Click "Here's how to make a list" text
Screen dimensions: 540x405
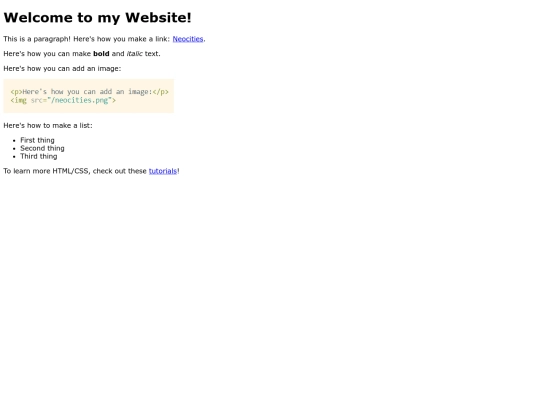tap(48, 126)
